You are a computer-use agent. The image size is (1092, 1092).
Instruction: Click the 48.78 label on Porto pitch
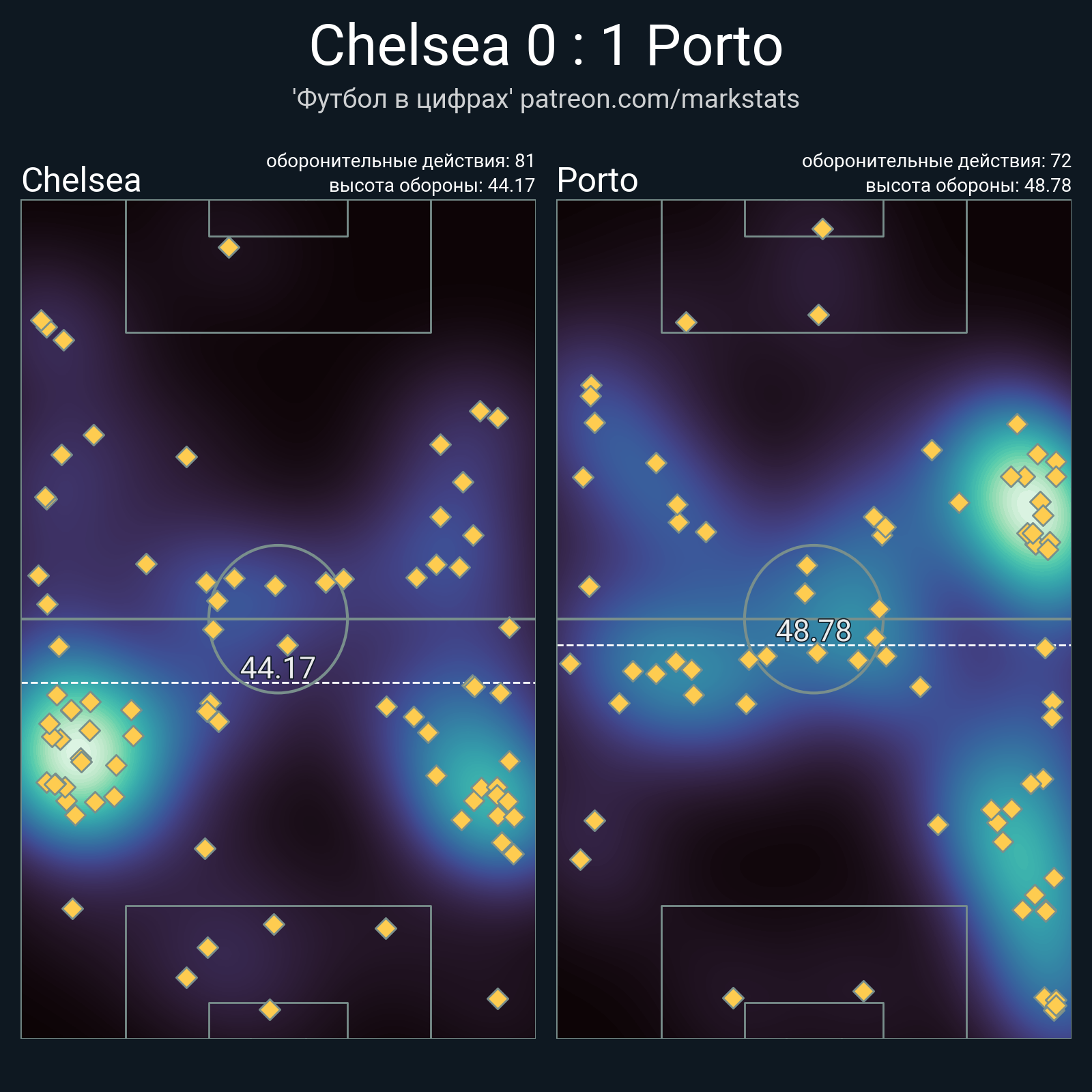pos(814,631)
